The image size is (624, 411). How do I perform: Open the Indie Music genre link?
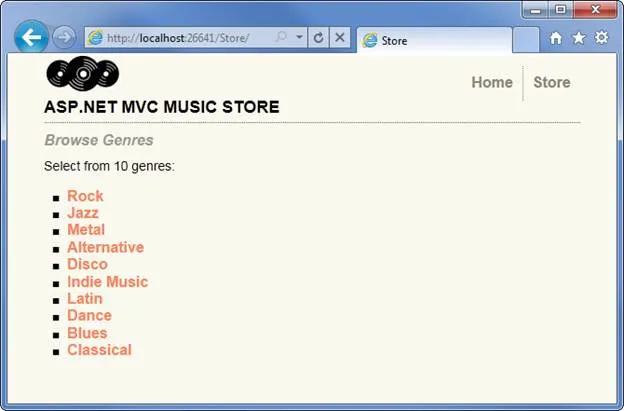107,282
